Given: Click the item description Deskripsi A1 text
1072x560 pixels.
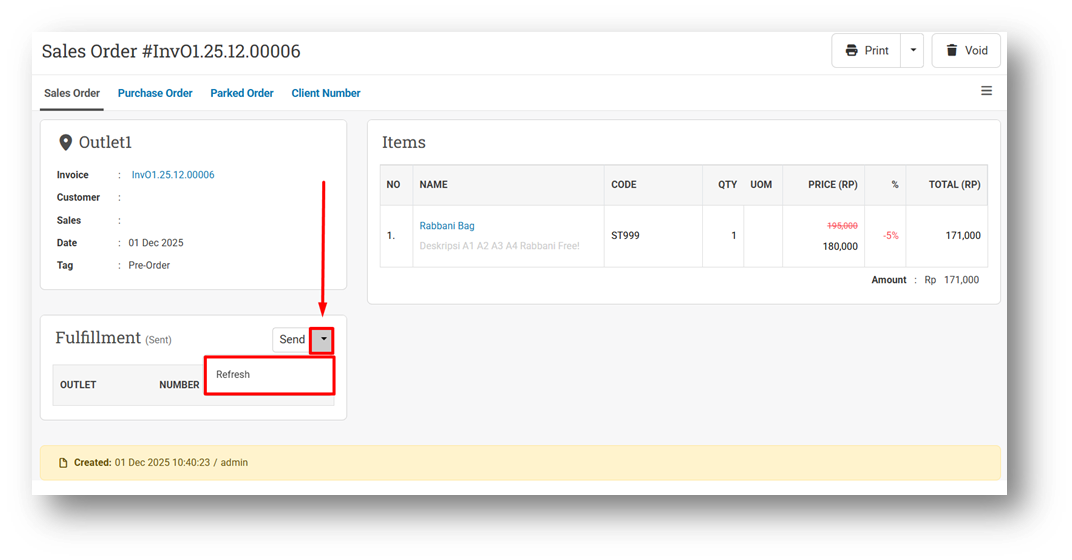Looking at the screenshot, I should (499, 246).
